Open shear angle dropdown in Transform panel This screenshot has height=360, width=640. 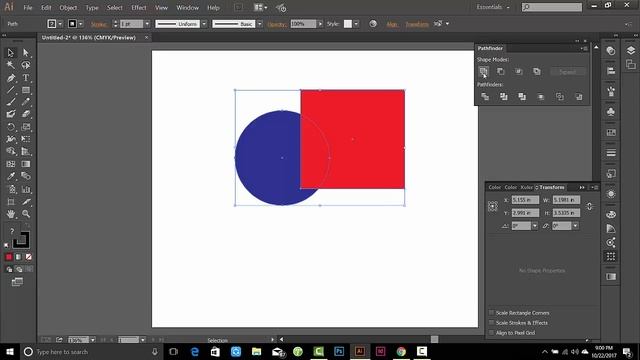click(575, 226)
